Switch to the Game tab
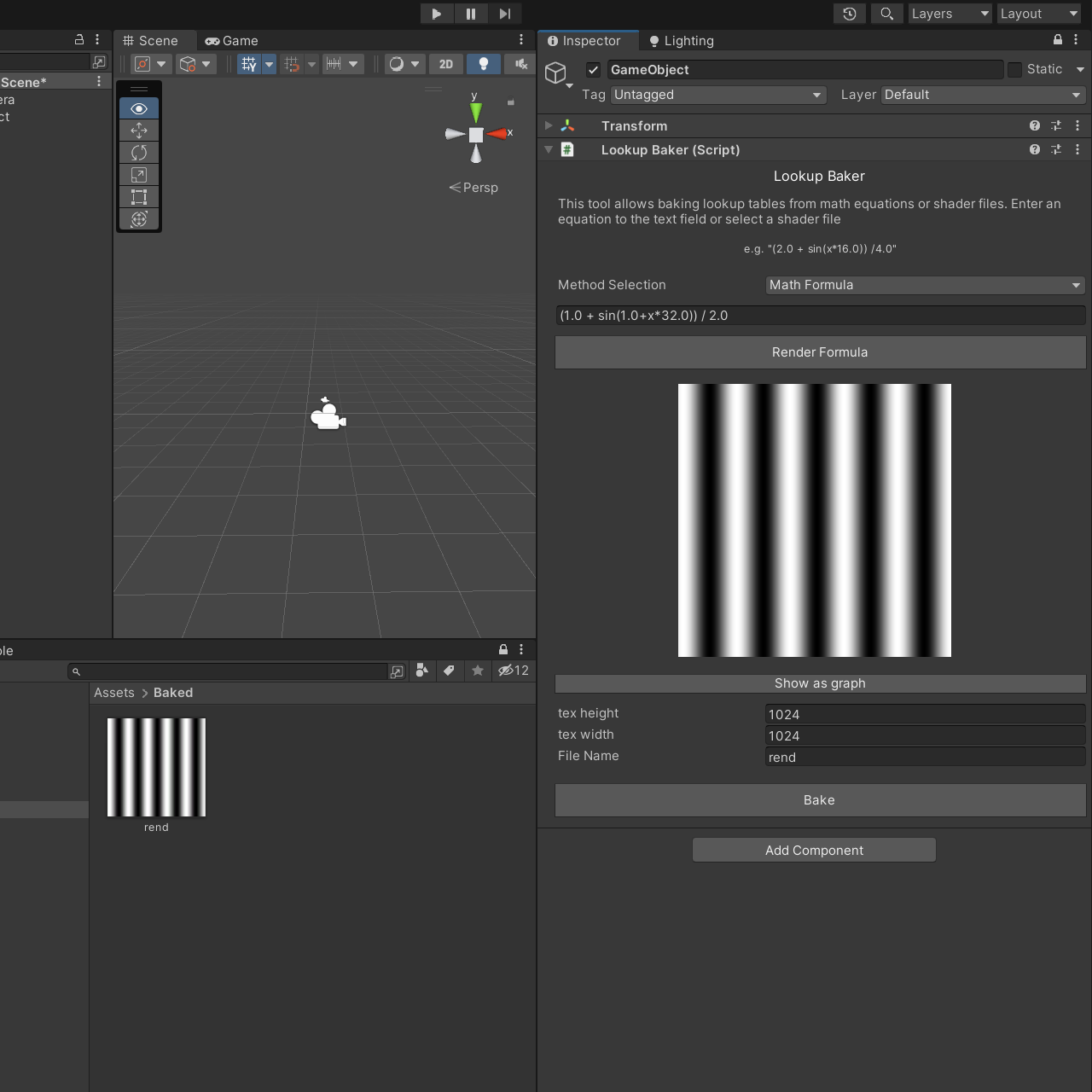 tap(232, 41)
